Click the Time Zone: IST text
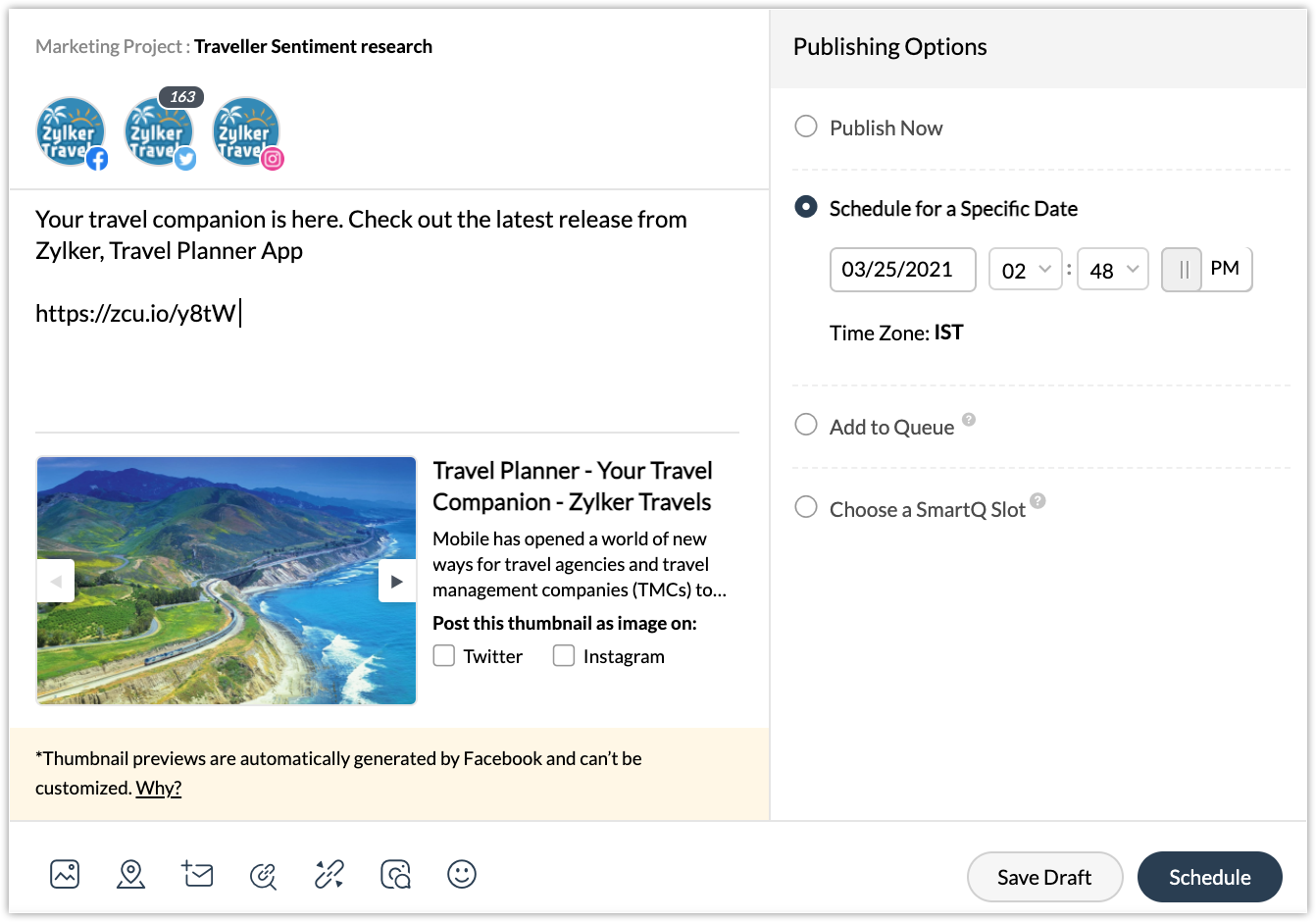This screenshot has height=922, width=1316. [x=896, y=333]
